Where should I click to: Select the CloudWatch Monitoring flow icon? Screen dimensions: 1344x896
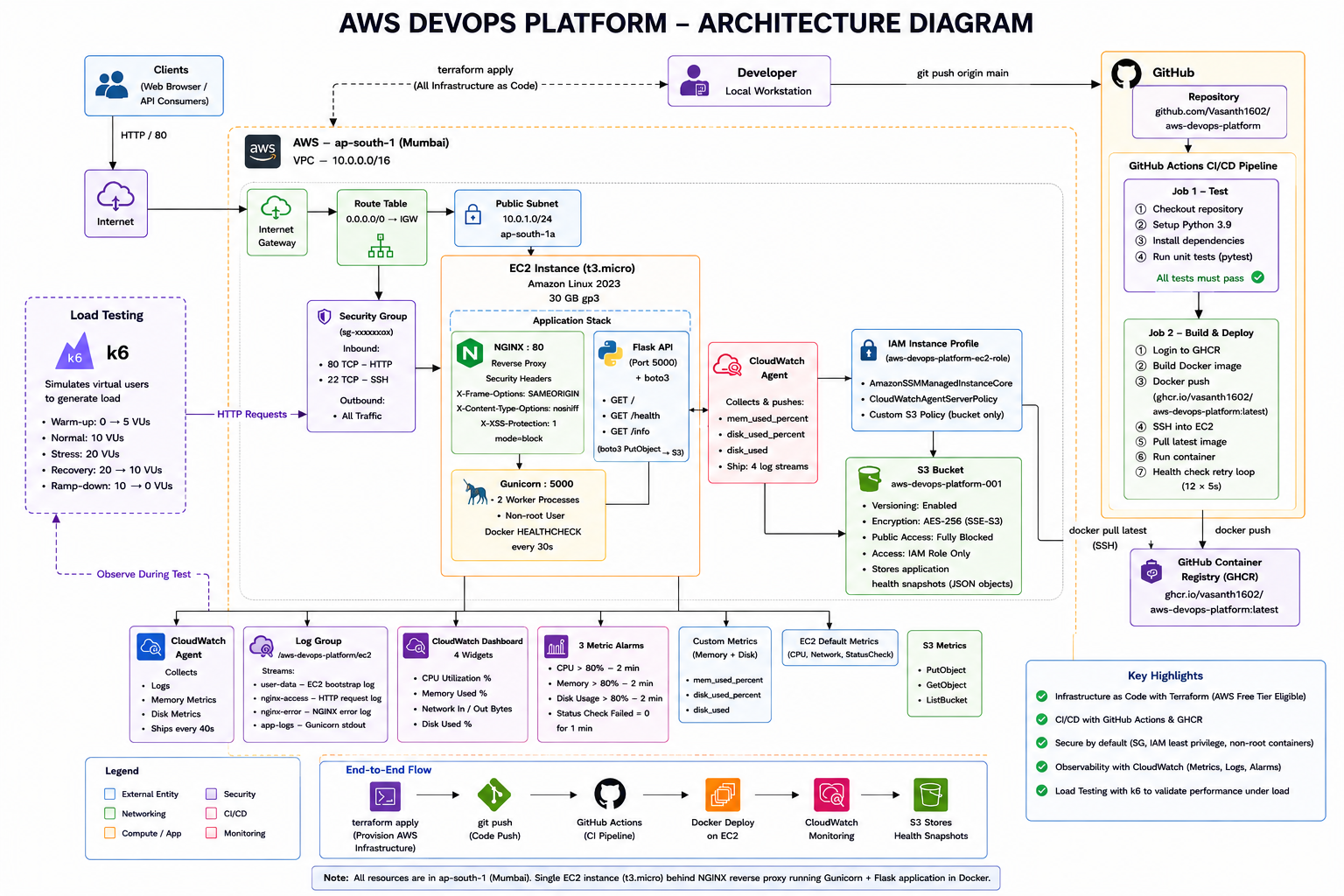tap(831, 794)
